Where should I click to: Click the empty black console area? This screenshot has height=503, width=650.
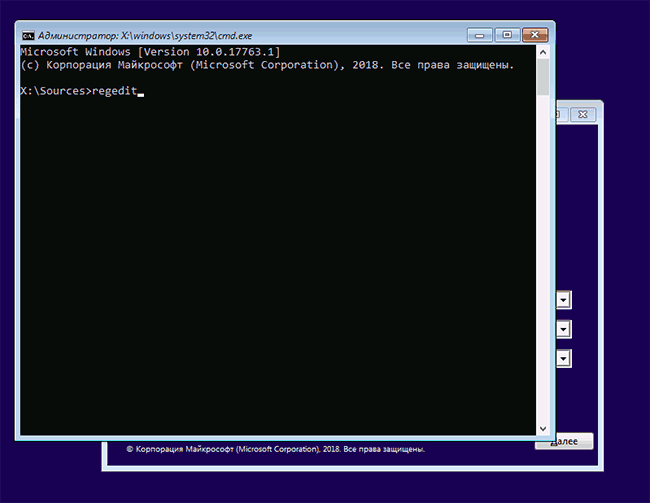pyautogui.click(x=270, y=270)
